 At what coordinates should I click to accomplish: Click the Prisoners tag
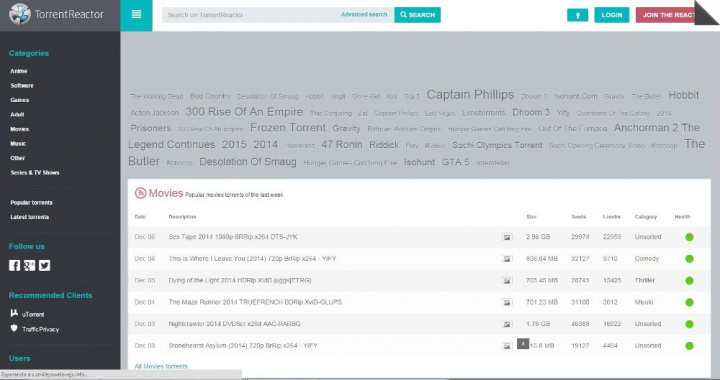click(151, 128)
